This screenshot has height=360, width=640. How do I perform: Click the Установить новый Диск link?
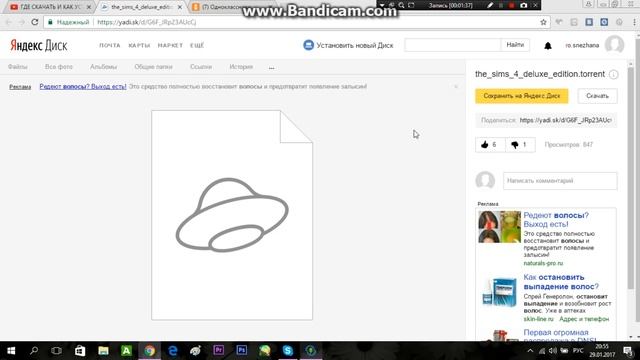point(355,45)
